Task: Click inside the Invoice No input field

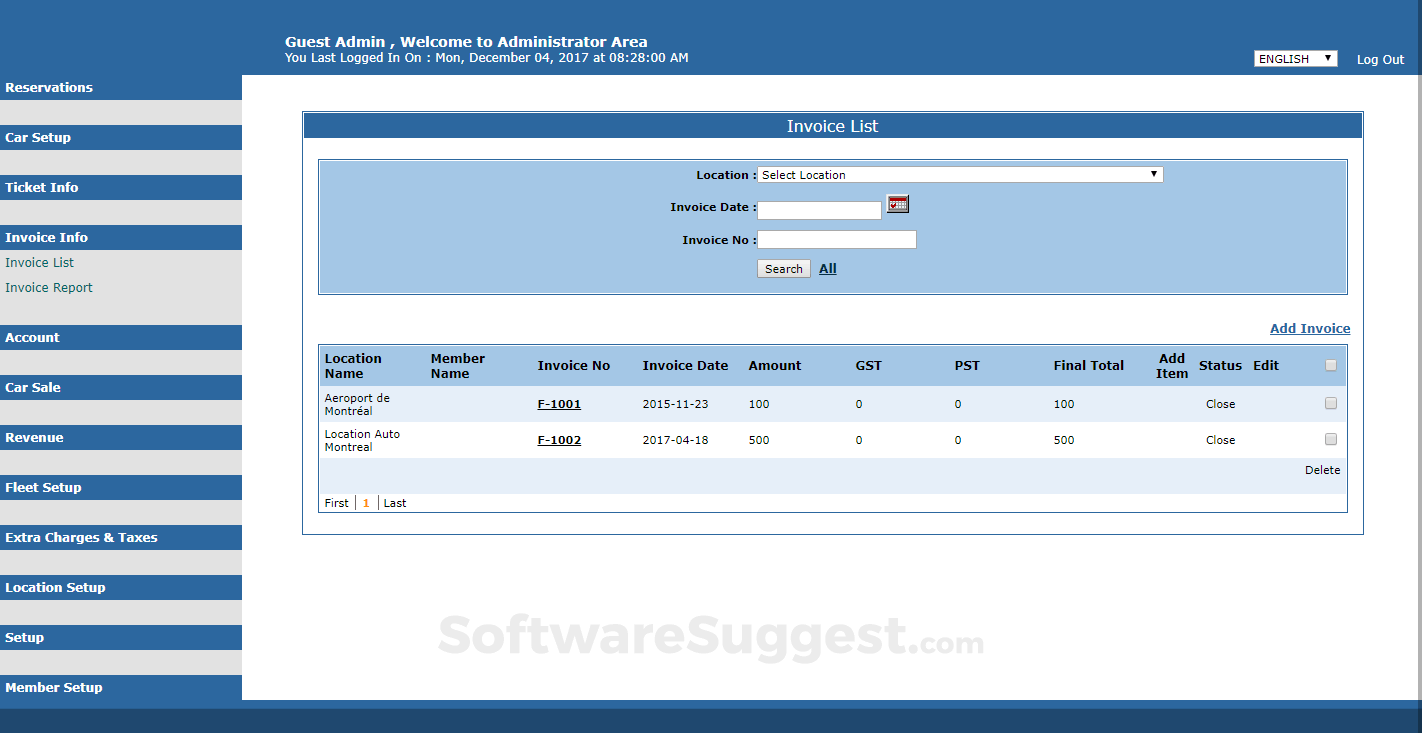Action: click(x=836, y=239)
